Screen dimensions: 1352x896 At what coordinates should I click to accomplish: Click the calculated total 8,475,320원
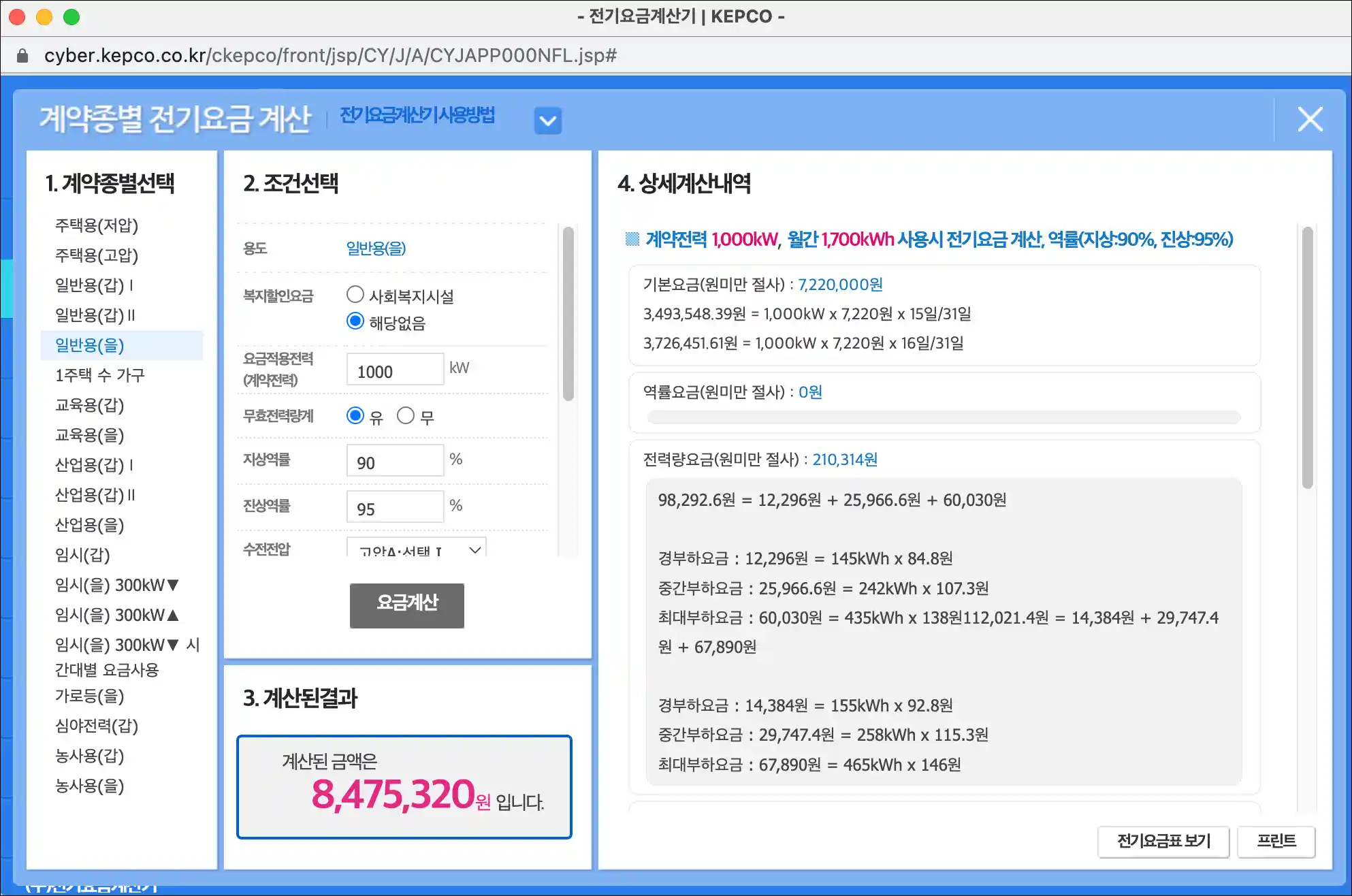point(400,795)
